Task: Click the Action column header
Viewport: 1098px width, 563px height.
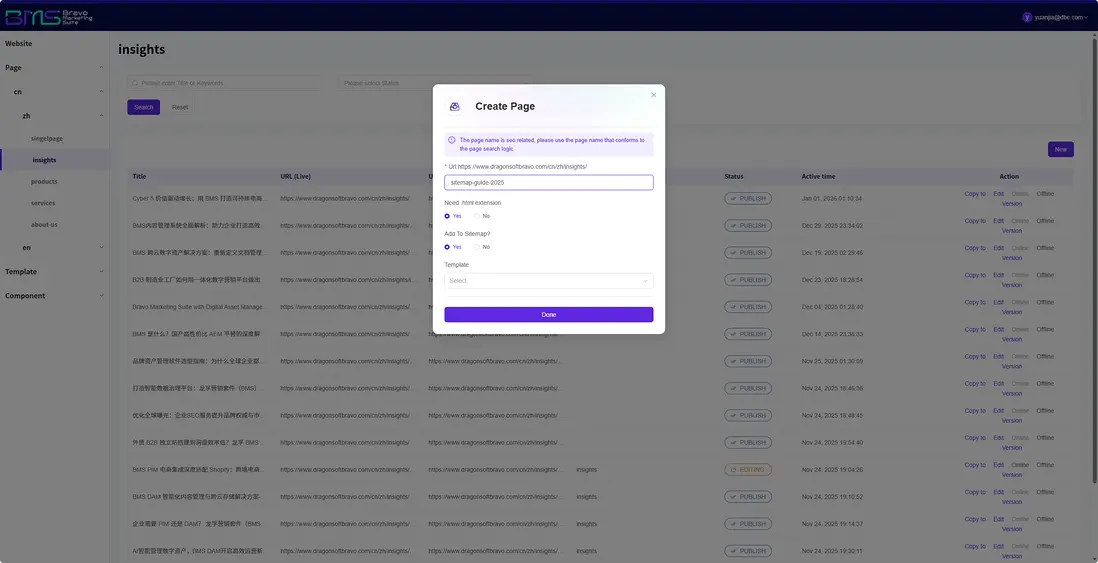Action: (1009, 176)
